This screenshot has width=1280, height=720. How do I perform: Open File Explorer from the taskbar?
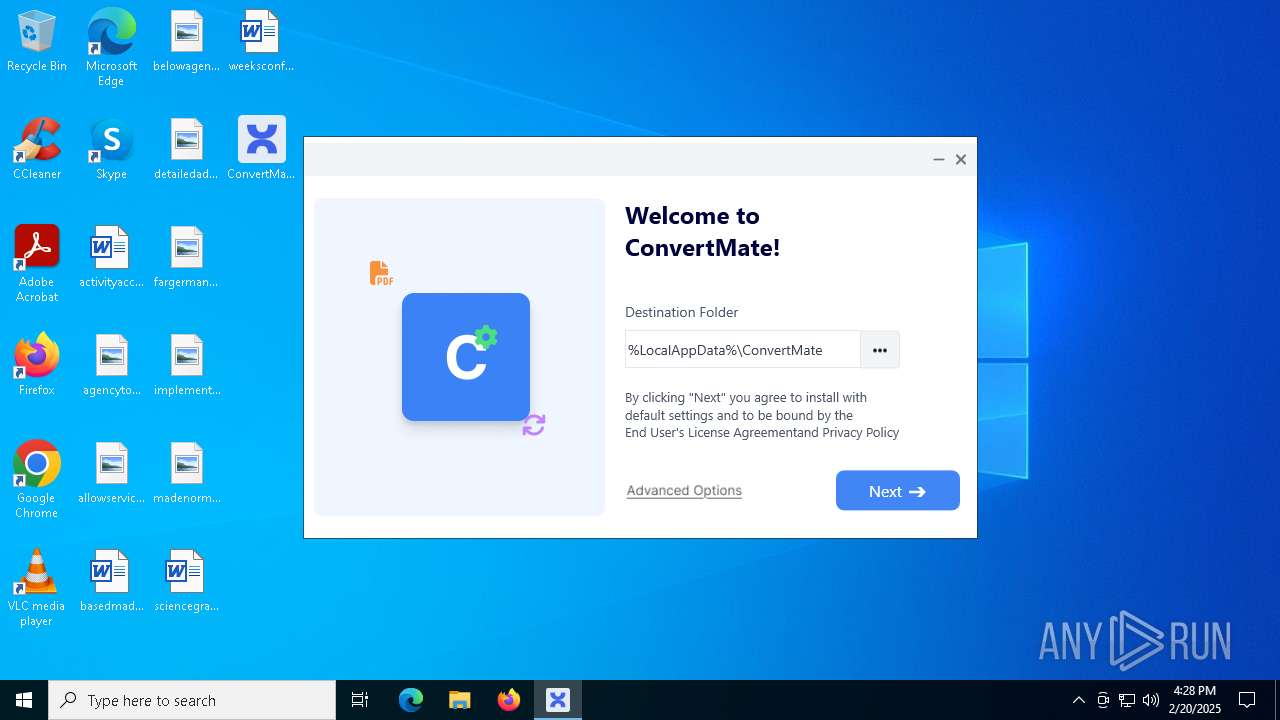460,700
